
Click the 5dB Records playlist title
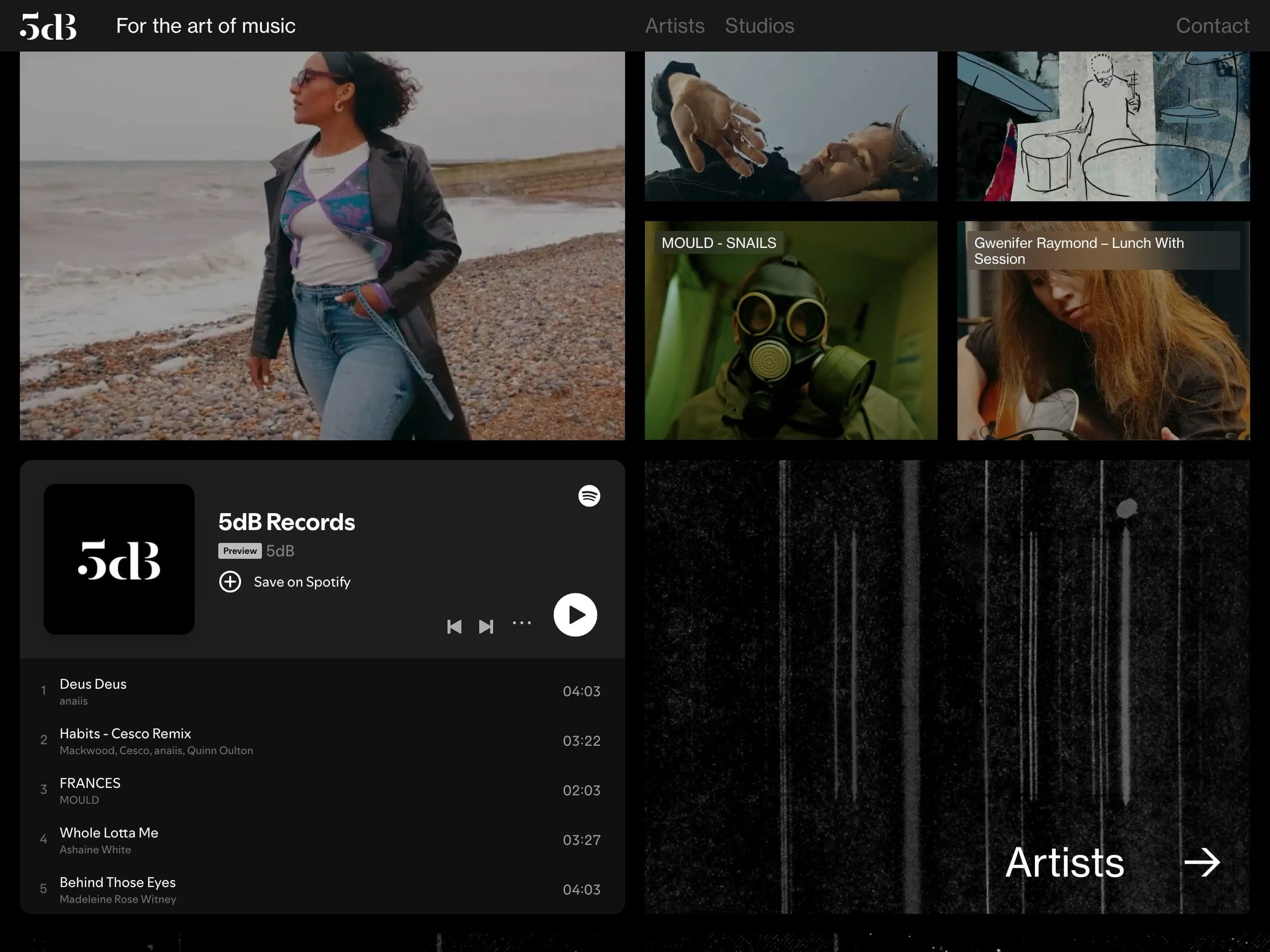coord(287,522)
